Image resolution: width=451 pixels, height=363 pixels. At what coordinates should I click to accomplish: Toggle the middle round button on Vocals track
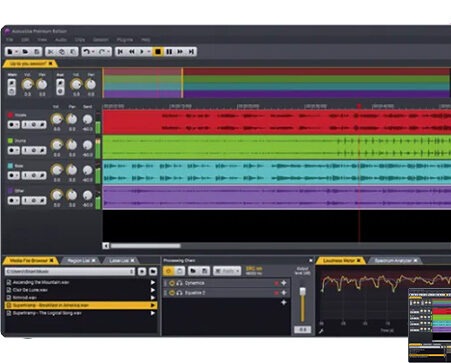pyautogui.click(x=34, y=125)
